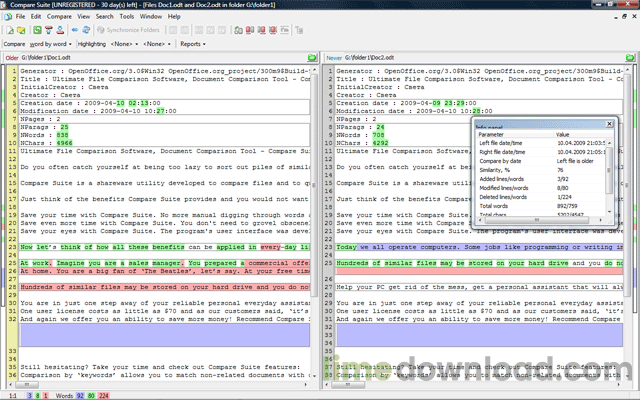Open the Help menu
The image size is (640, 400).
[174, 17]
